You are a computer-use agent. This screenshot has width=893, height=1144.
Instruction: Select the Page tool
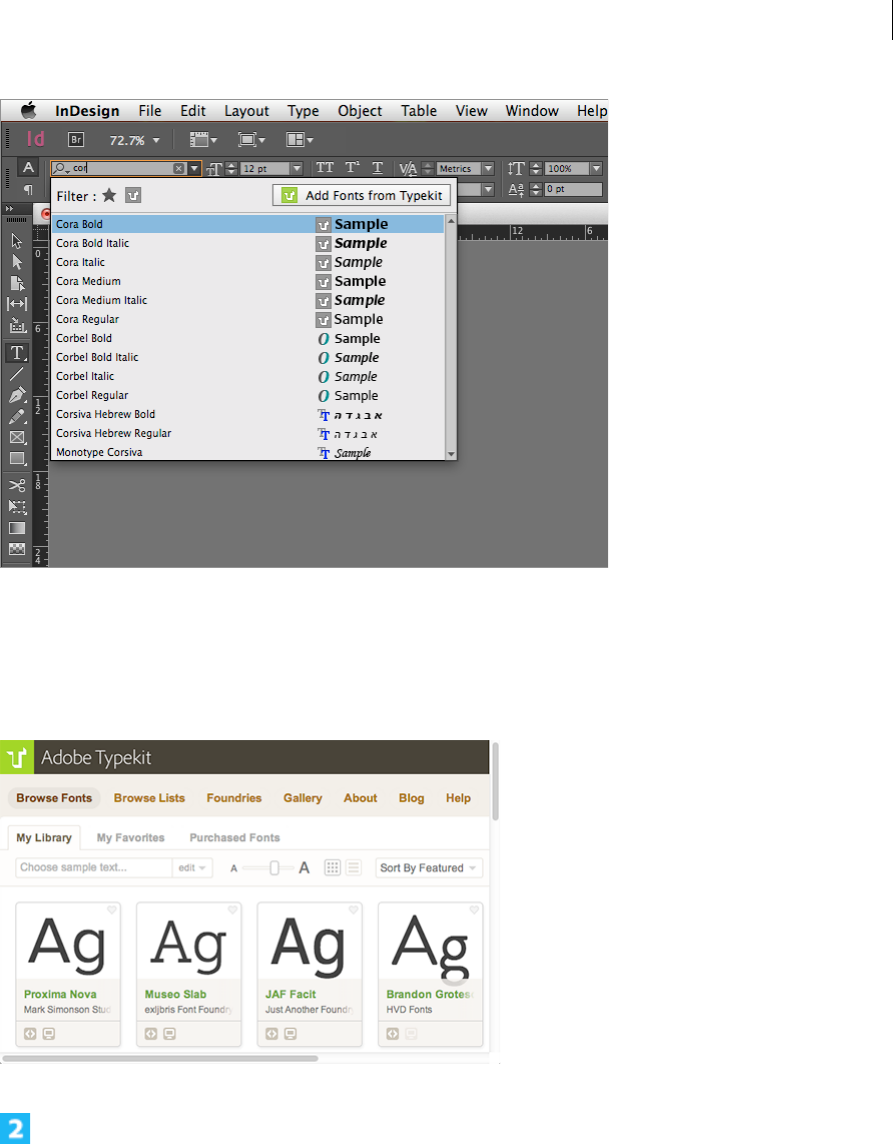coord(17,283)
